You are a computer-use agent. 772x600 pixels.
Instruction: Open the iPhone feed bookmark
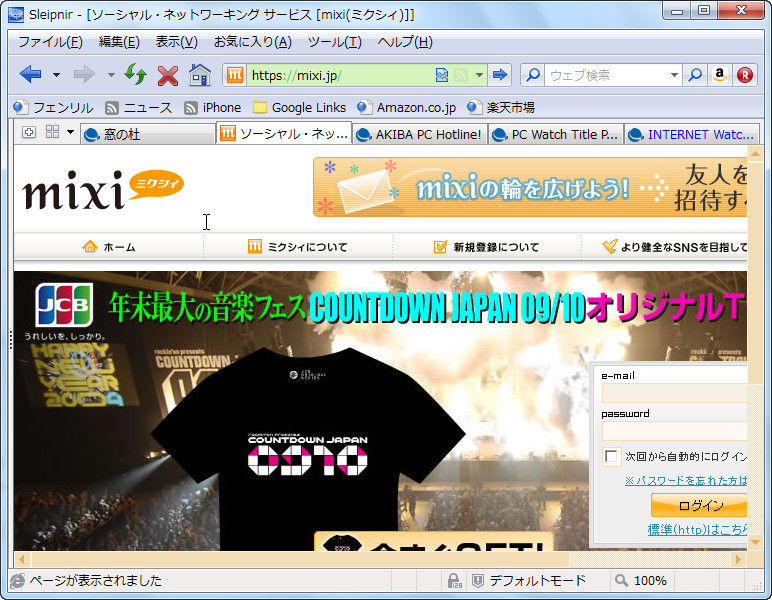[212, 107]
